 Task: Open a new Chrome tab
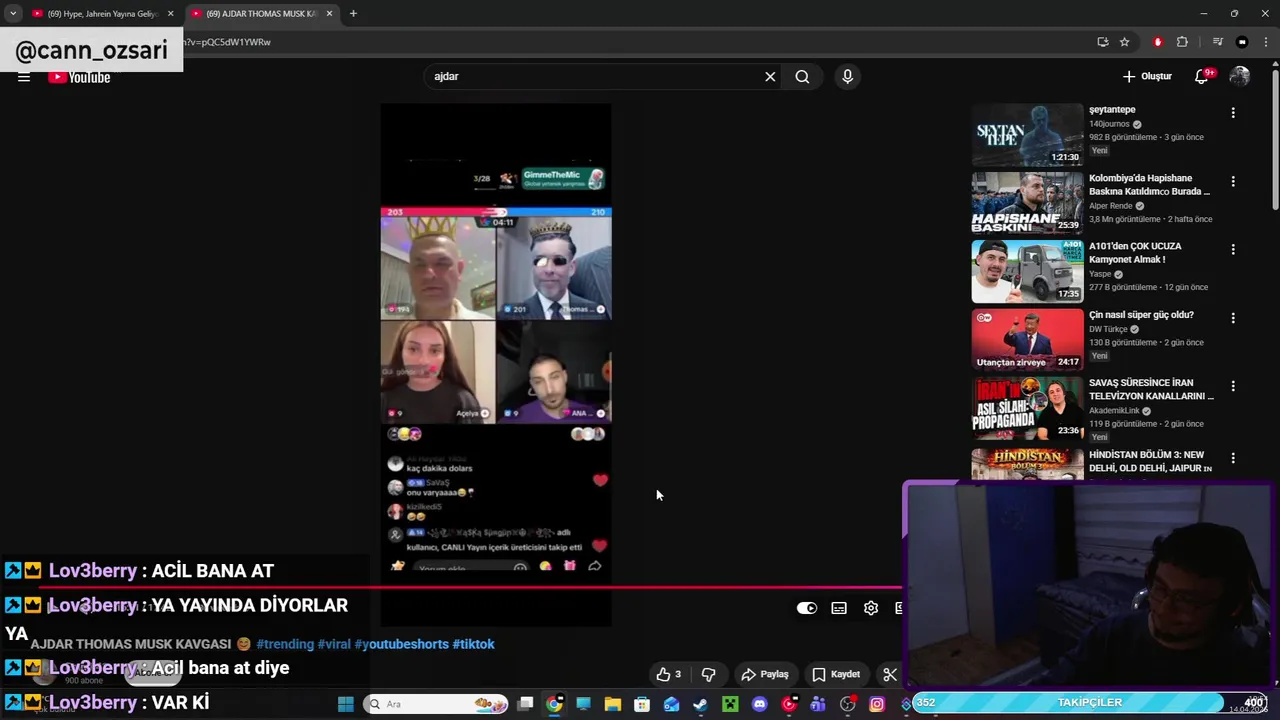point(353,13)
